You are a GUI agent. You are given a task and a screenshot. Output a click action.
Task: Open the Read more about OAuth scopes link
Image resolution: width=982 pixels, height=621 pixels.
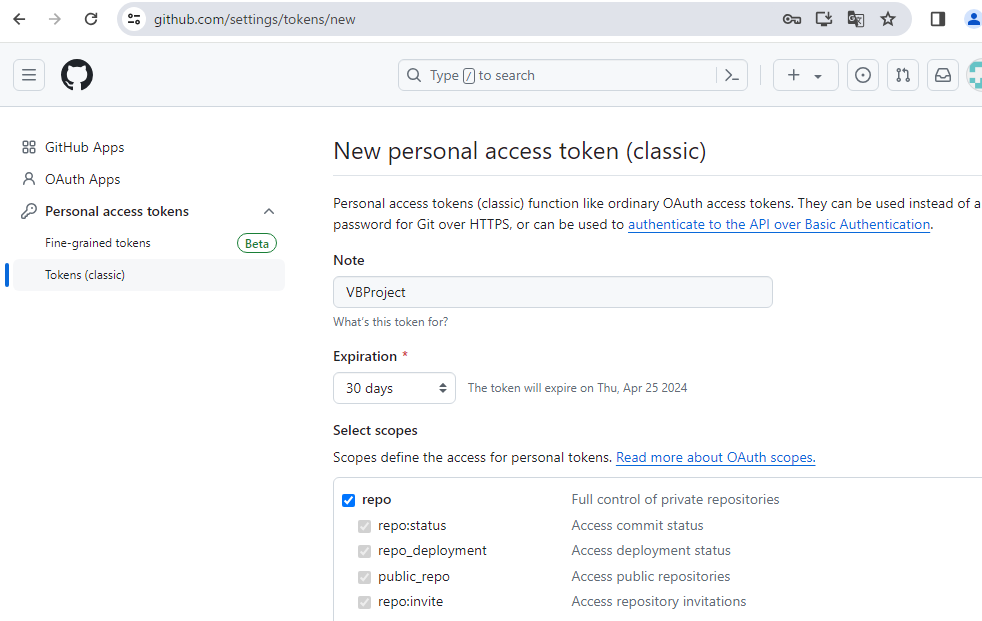(715, 458)
